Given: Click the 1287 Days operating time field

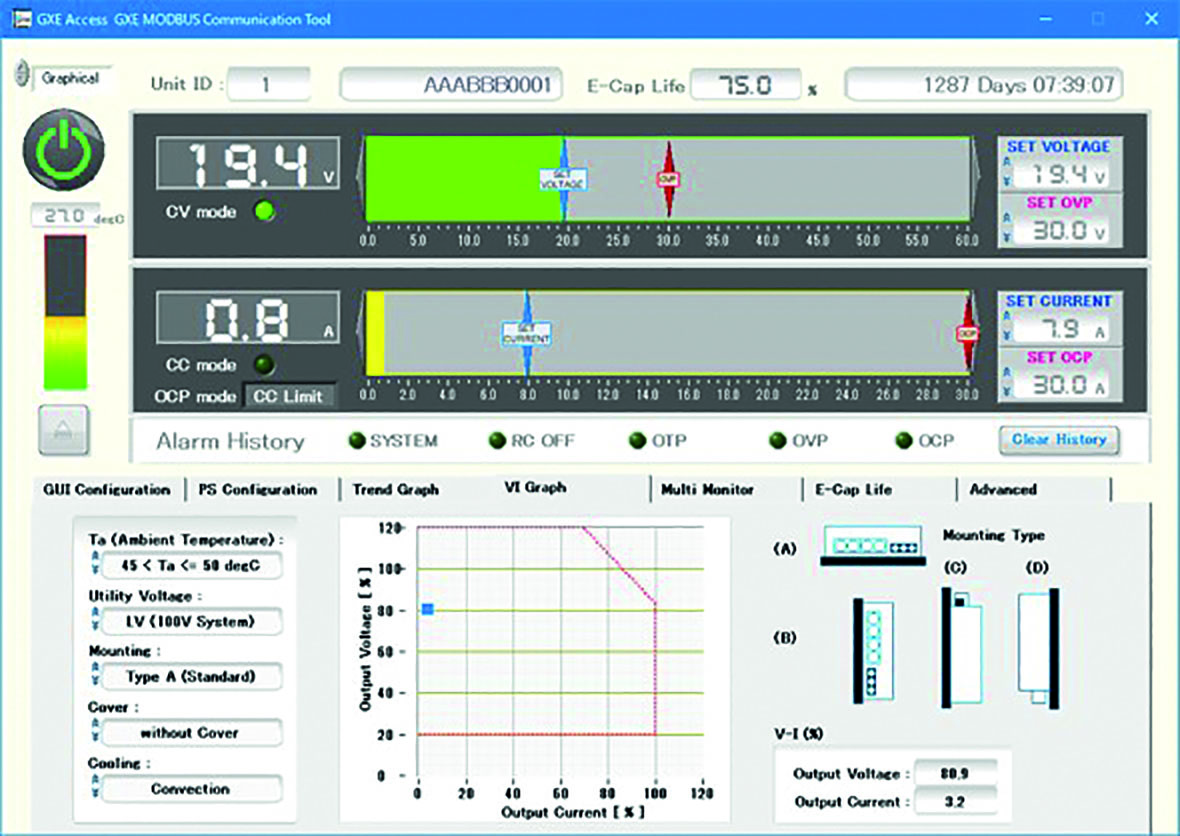Looking at the screenshot, I should (x=984, y=84).
